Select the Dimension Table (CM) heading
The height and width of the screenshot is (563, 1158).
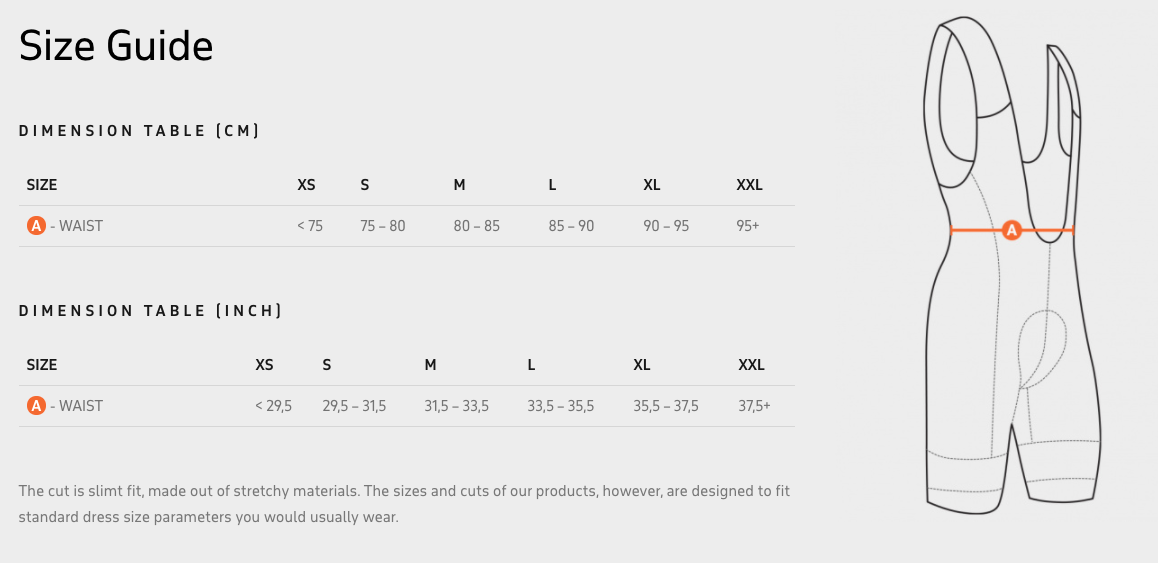pyautogui.click(x=139, y=131)
